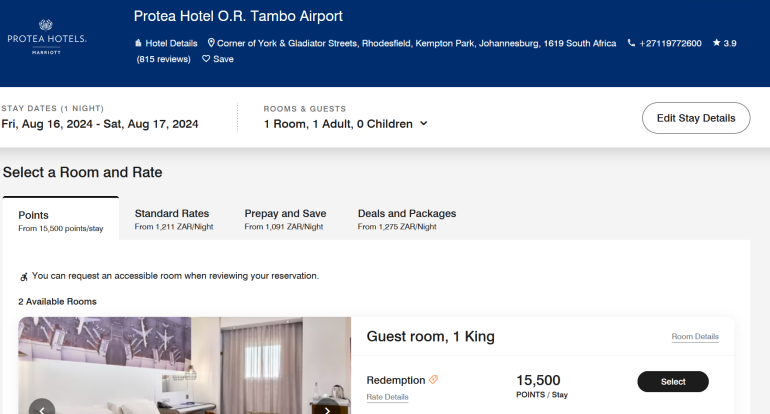770x414 pixels.
Task: View Rate Details under Redemption
Action: (387, 397)
